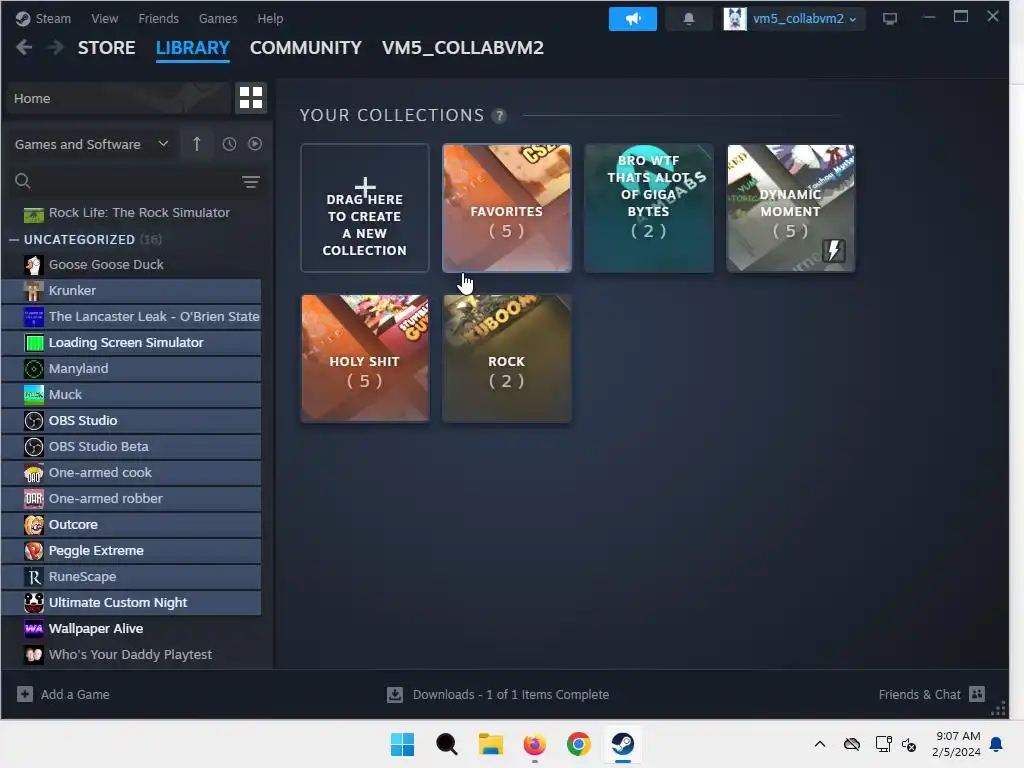Switch to the LIBRARY tab
Image resolution: width=1024 pixels, height=768 pixels.
pos(193,48)
